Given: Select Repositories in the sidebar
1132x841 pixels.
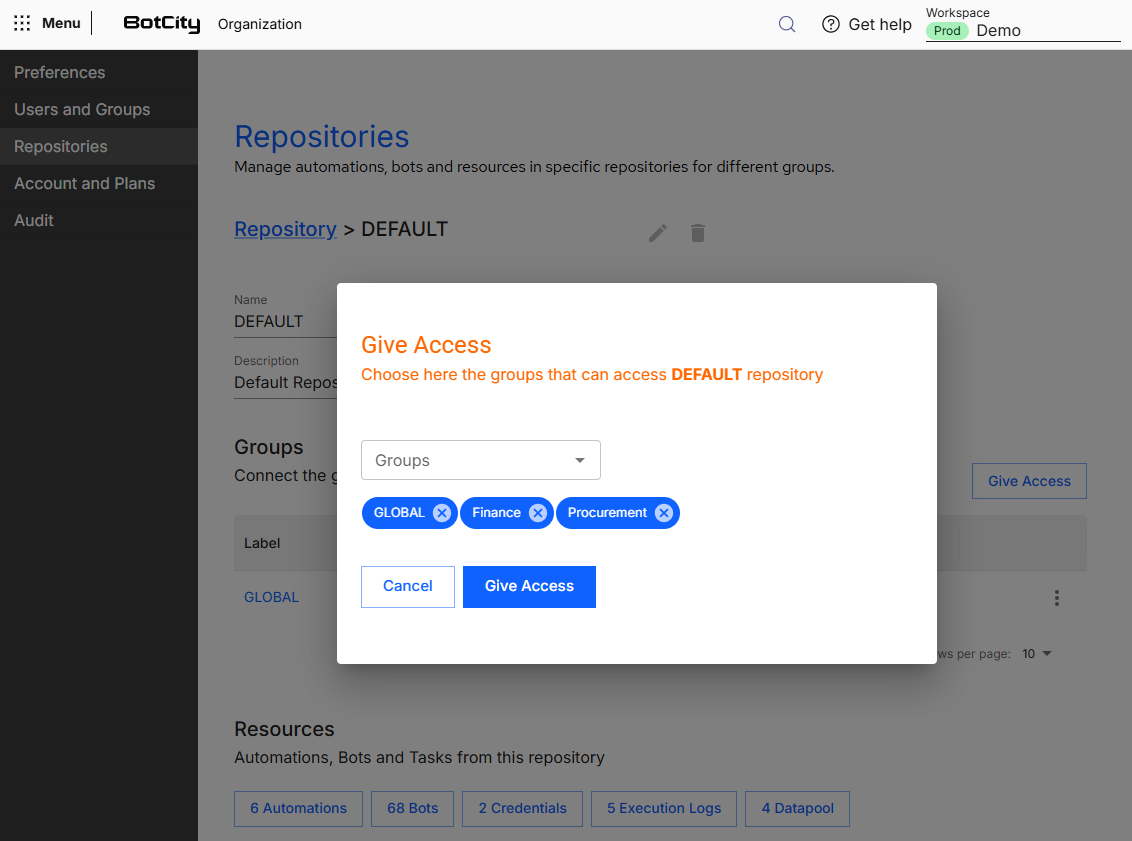Looking at the screenshot, I should point(99,147).
